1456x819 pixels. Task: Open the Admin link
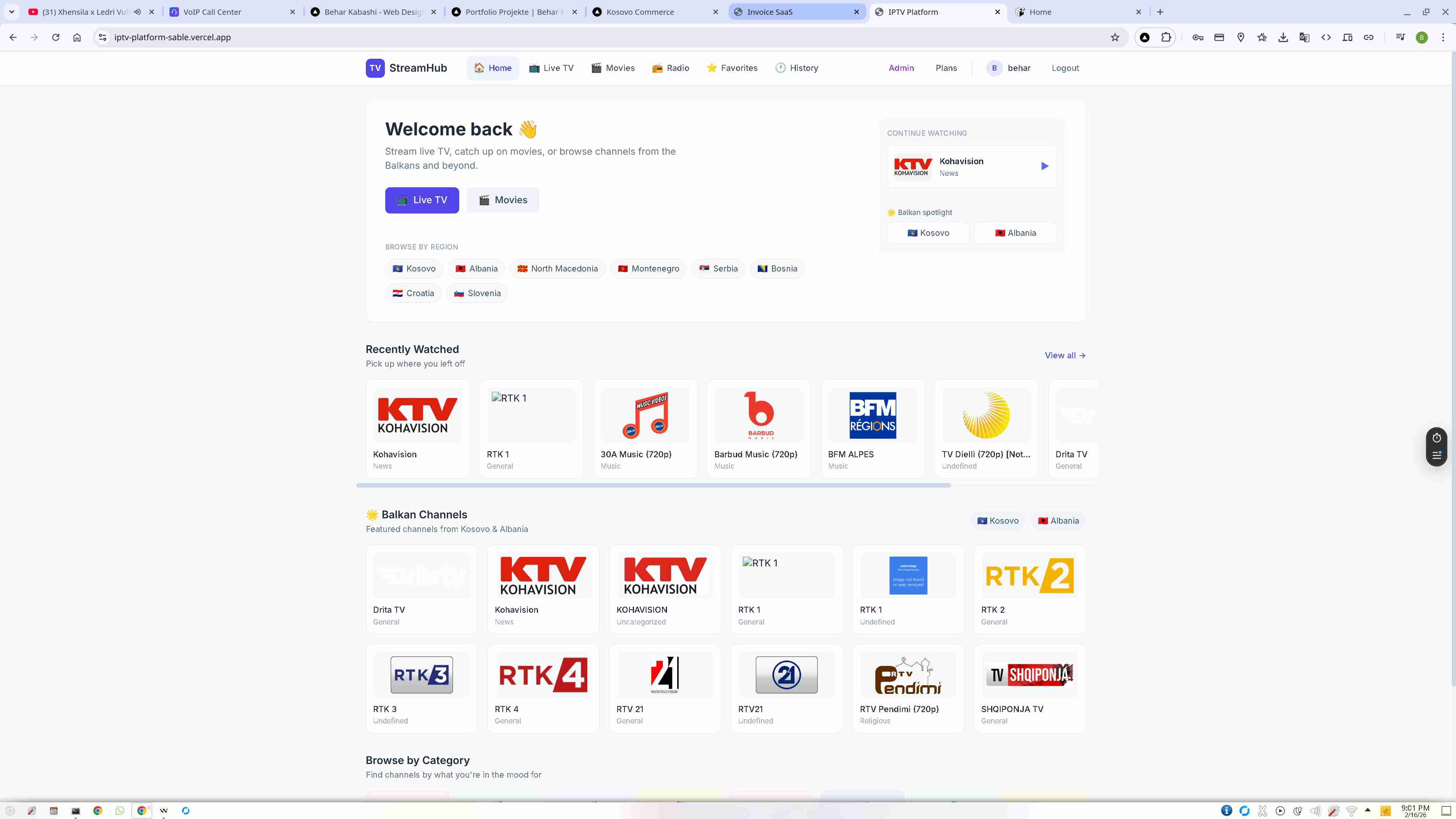(x=901, y=68)
